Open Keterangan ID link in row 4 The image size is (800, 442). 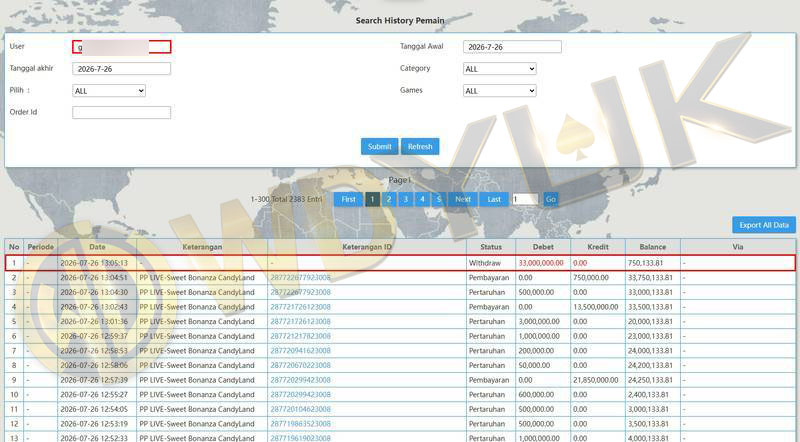[x=301, y=307]
